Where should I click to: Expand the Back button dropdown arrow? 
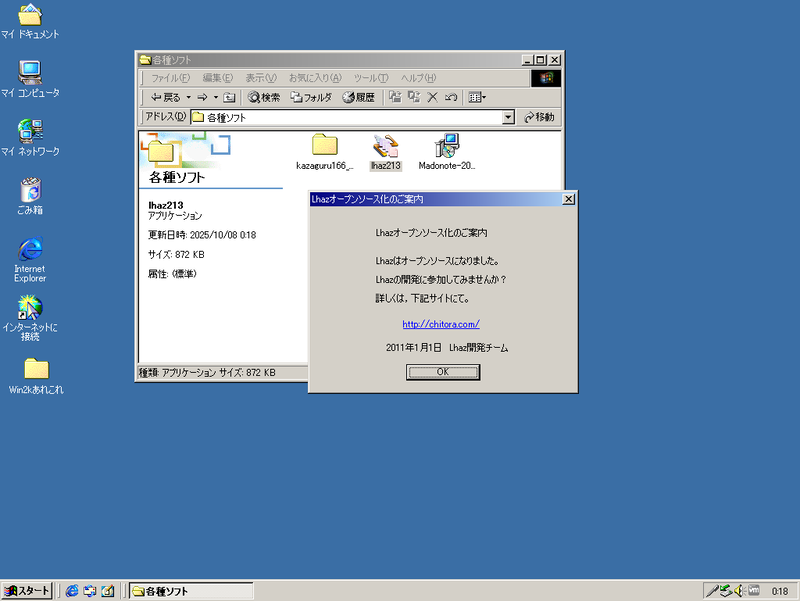(x=189, y=97)
